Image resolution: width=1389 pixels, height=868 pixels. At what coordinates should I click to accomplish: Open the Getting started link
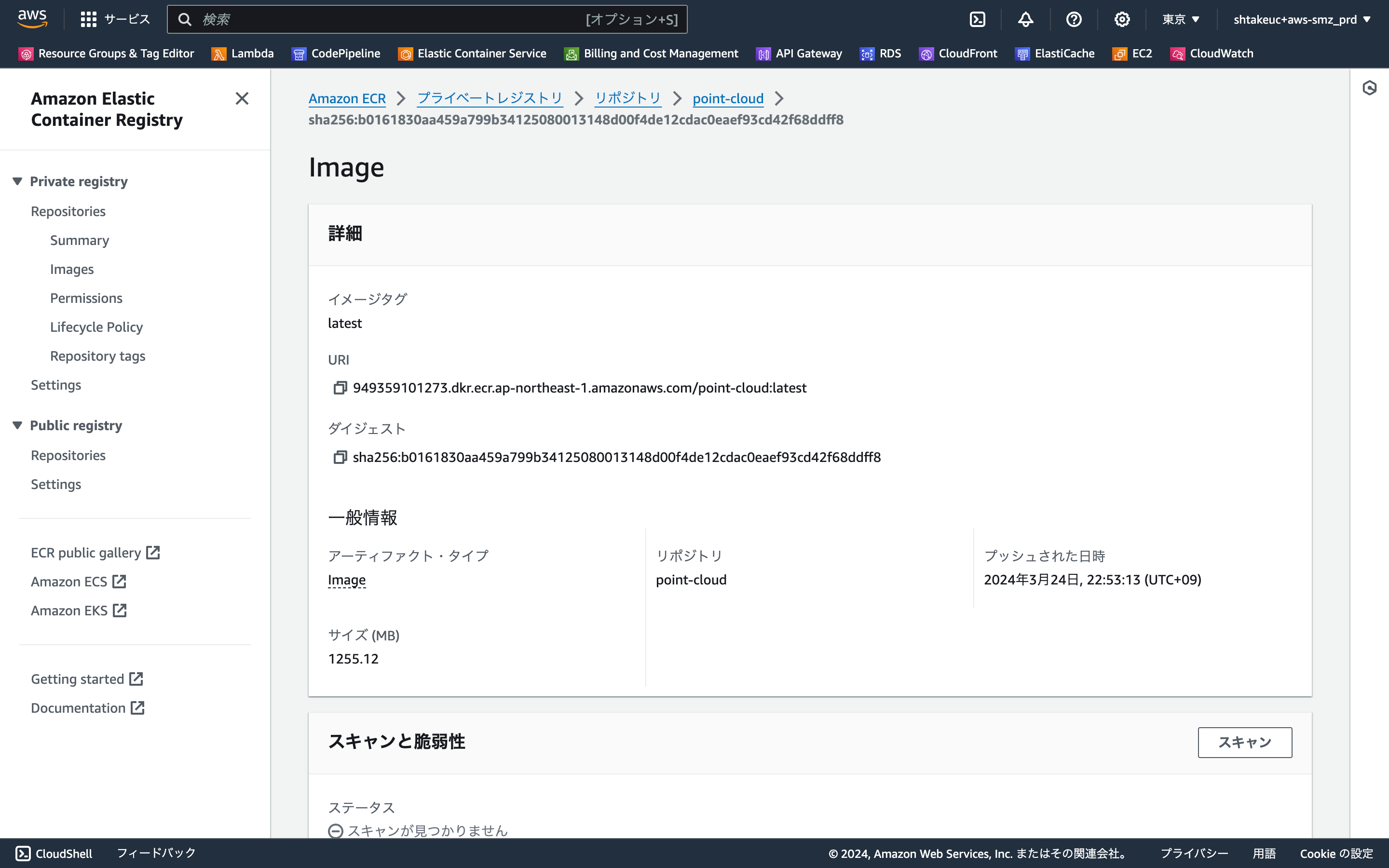(x=87, y=679)
